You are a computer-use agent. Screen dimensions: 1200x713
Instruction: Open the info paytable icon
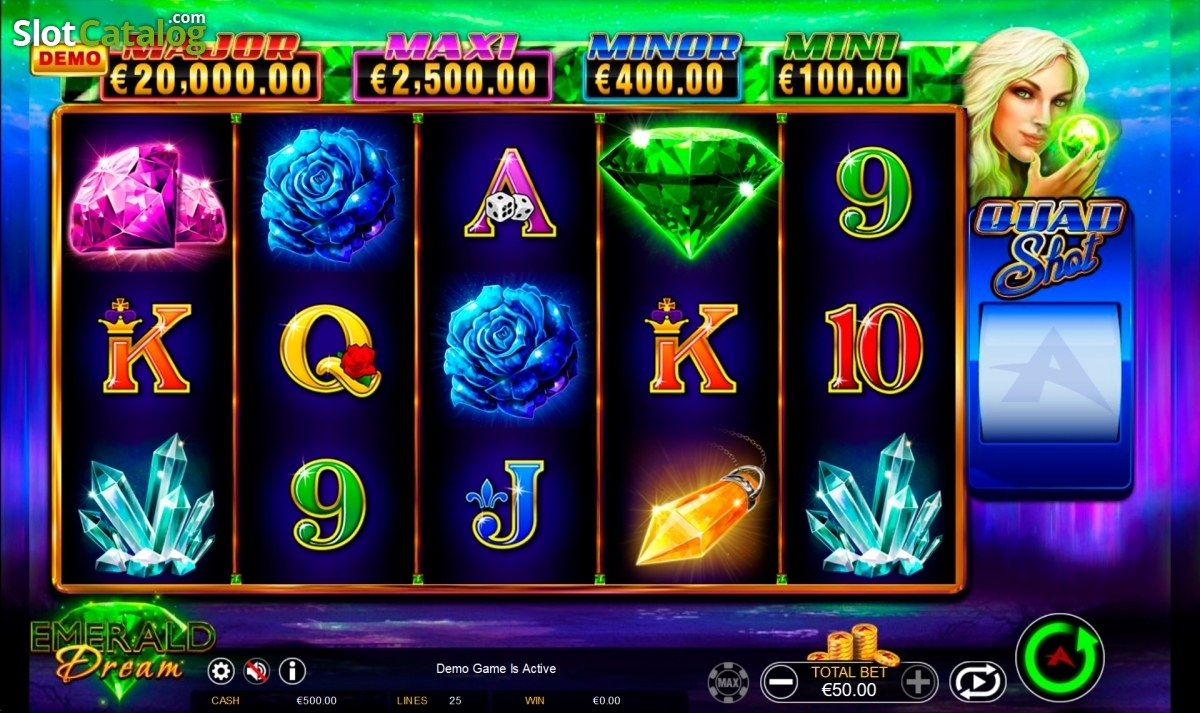(292, 670)
